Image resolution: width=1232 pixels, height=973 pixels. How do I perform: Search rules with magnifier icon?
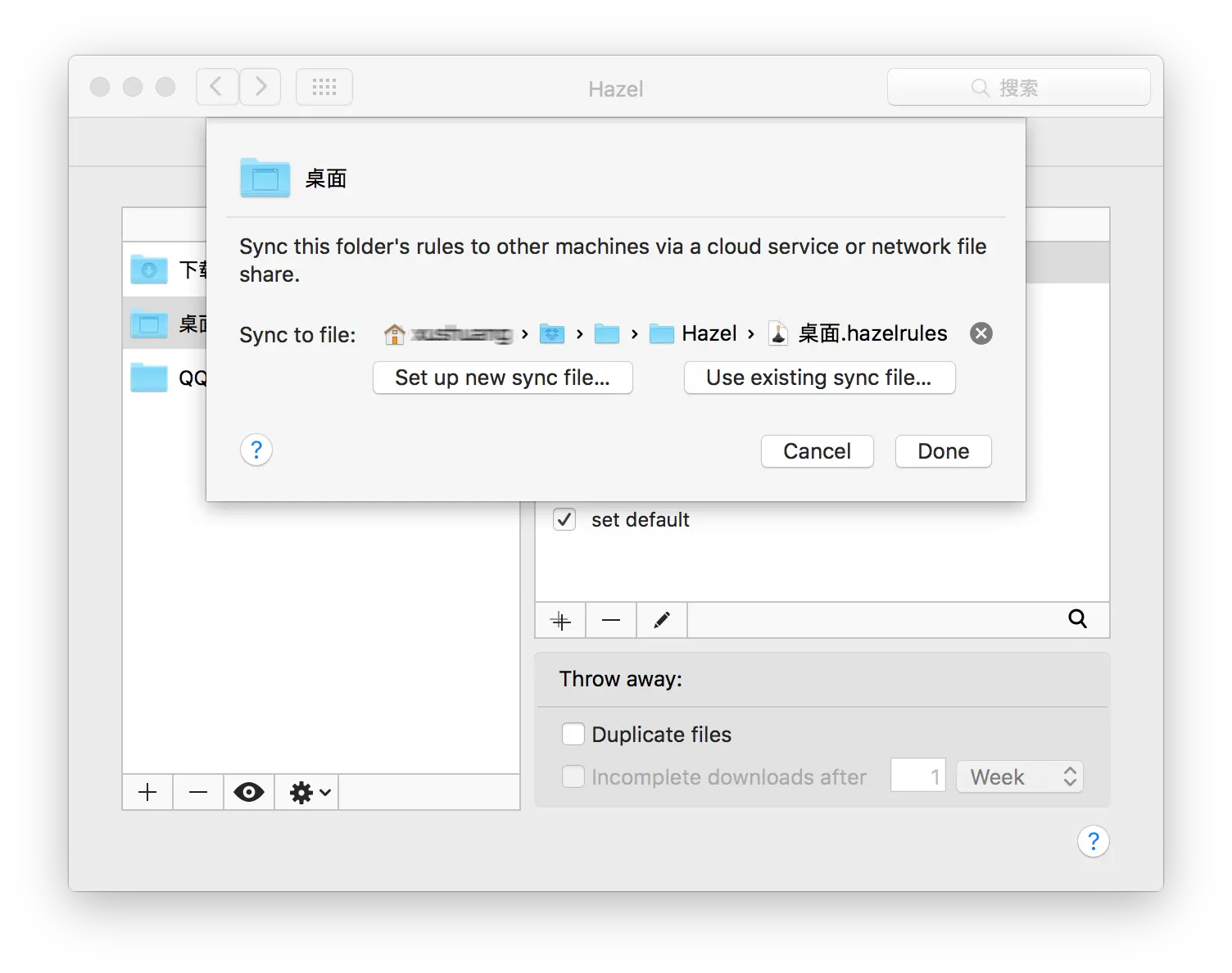(x=1078, y=619)
